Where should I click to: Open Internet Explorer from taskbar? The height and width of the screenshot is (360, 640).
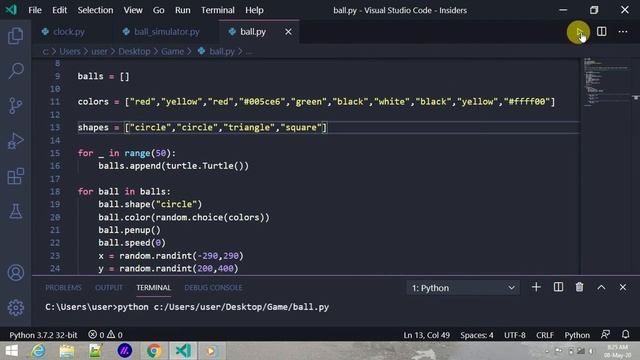click(38, 351)
